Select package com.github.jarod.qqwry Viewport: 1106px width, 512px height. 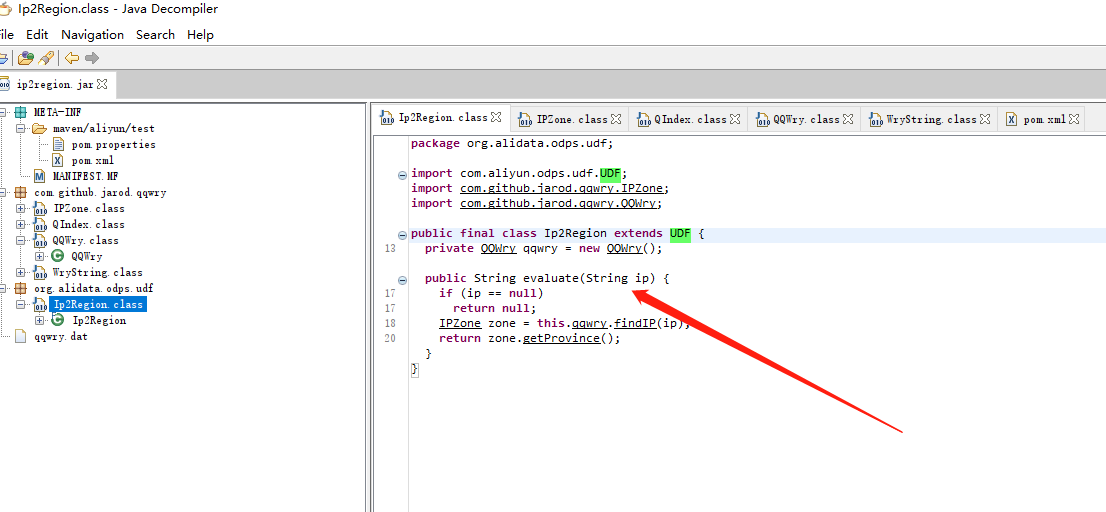100,192
